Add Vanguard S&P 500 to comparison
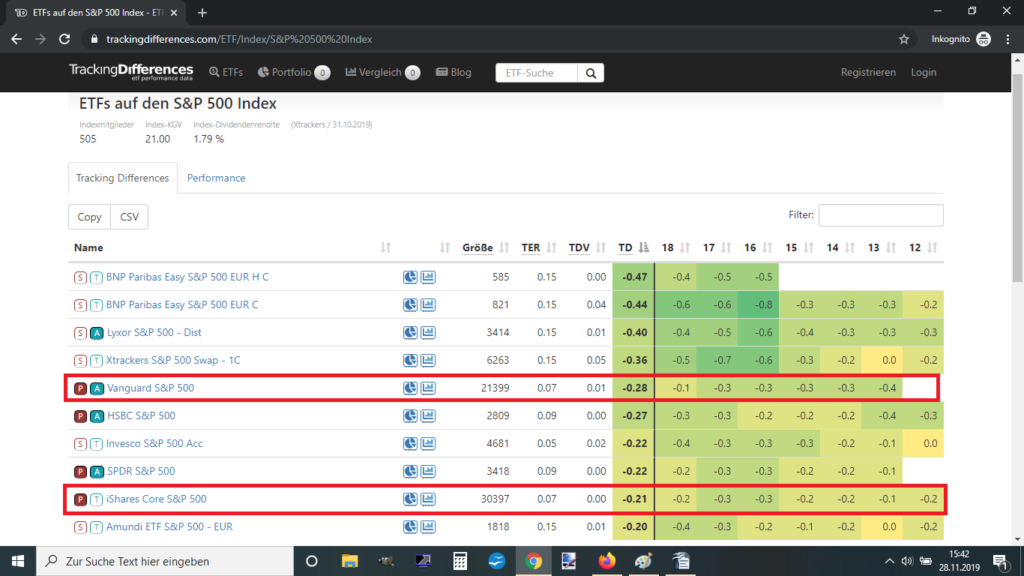This screenshot has width=1024, height=576. pos(428,388)
